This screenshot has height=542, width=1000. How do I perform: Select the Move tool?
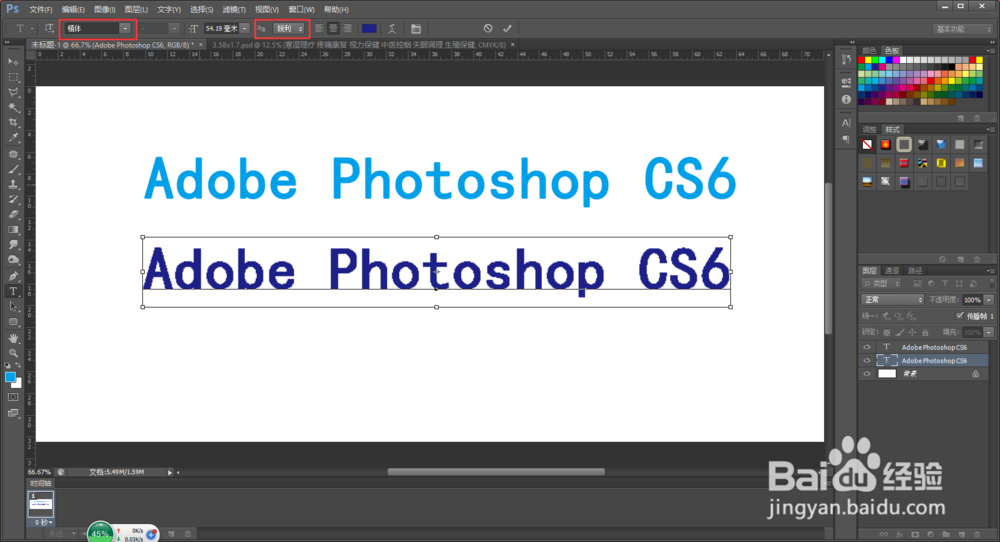(13, 62)
